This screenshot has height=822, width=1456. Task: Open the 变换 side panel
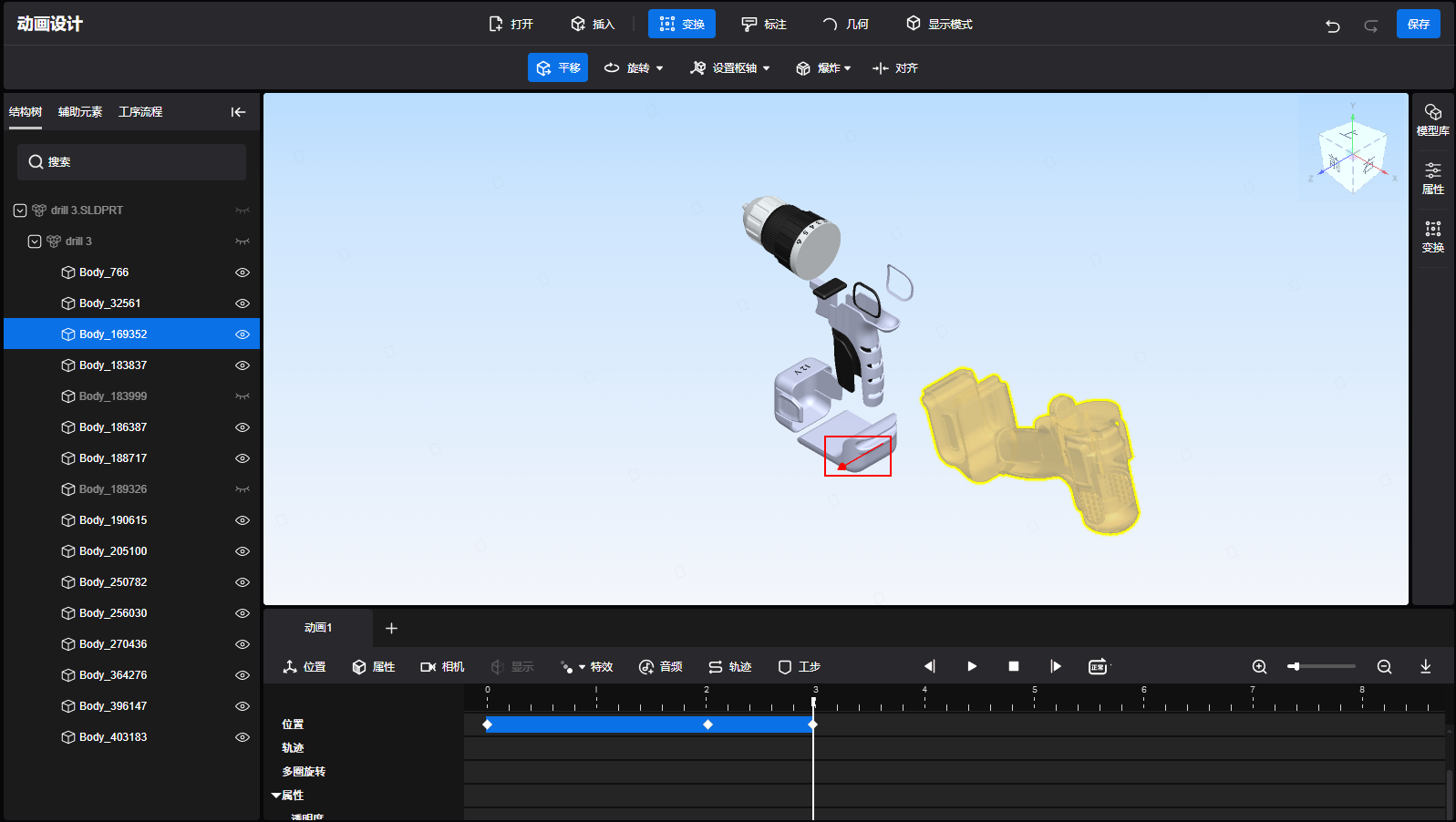(1433, 236)
